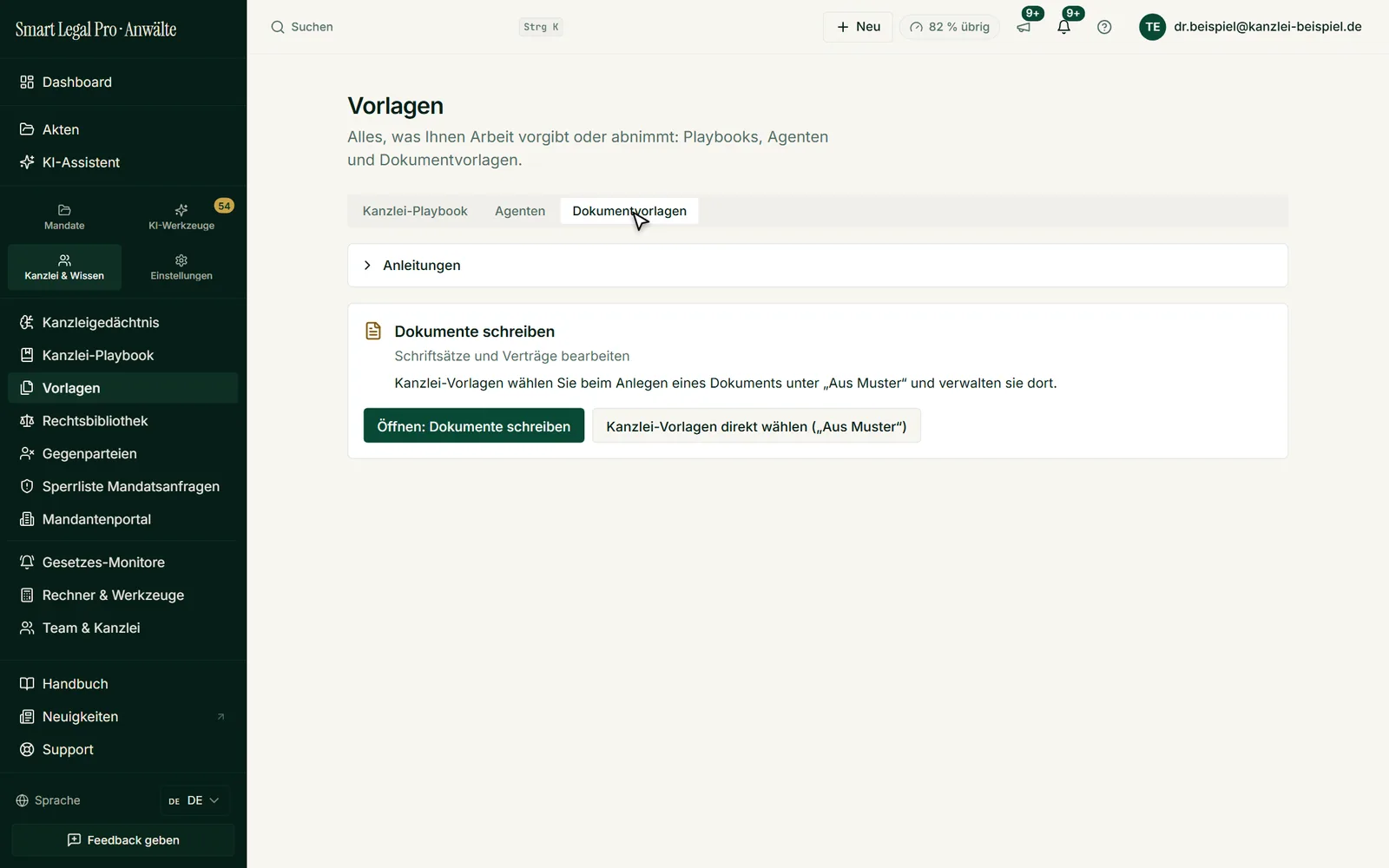Select the Dokumentvorlagen tab

629,211
